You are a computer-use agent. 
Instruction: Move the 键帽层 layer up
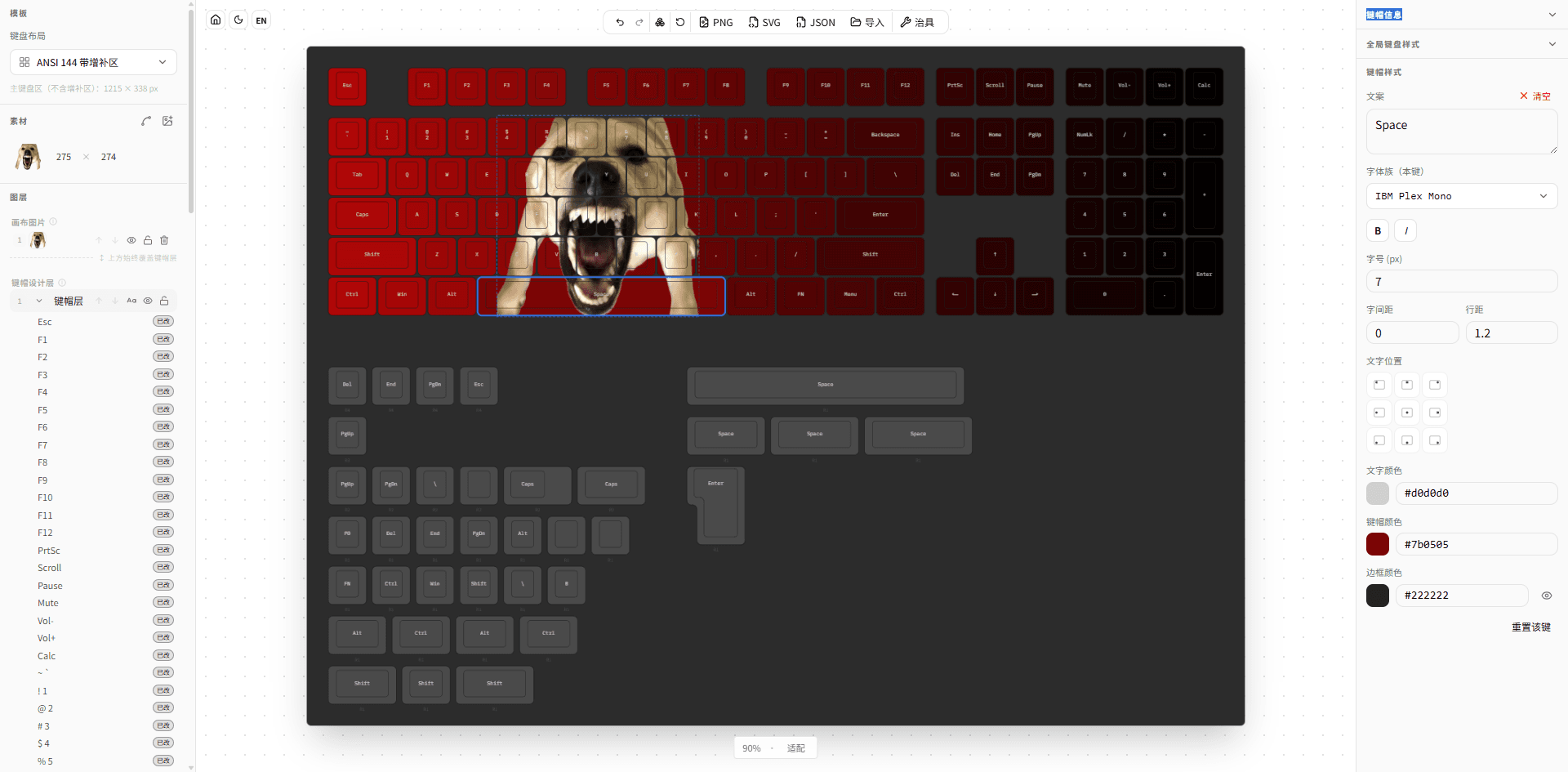coord(99,301)
